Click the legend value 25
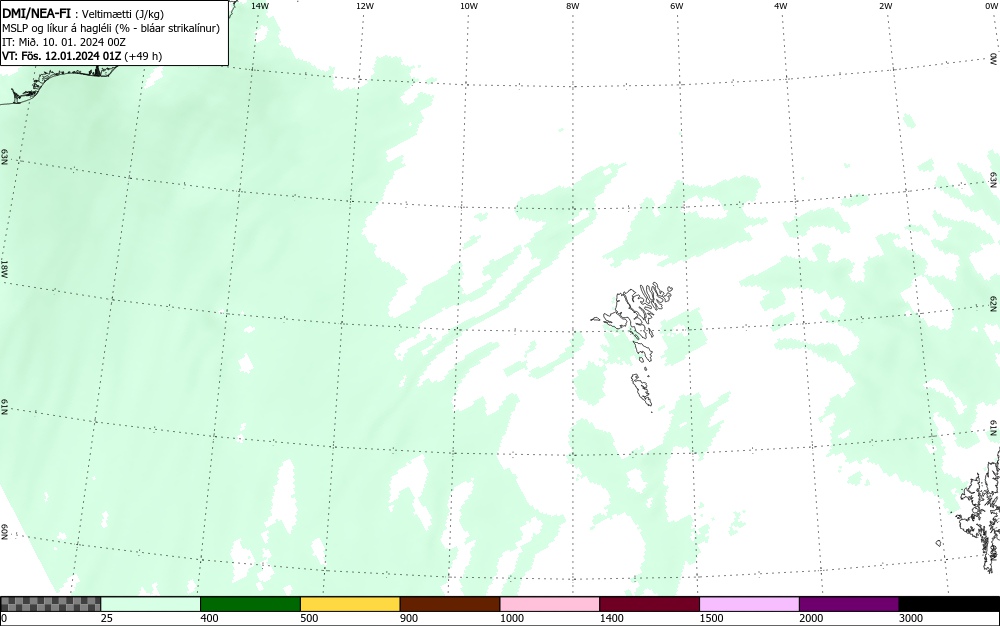Image resolution: width=1000 pixels, height=626 pixels. click(107, 618)
